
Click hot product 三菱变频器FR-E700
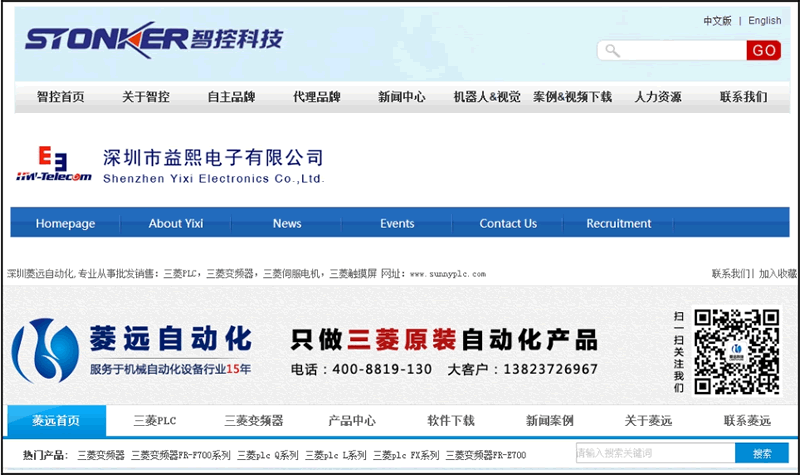[486, 455]
